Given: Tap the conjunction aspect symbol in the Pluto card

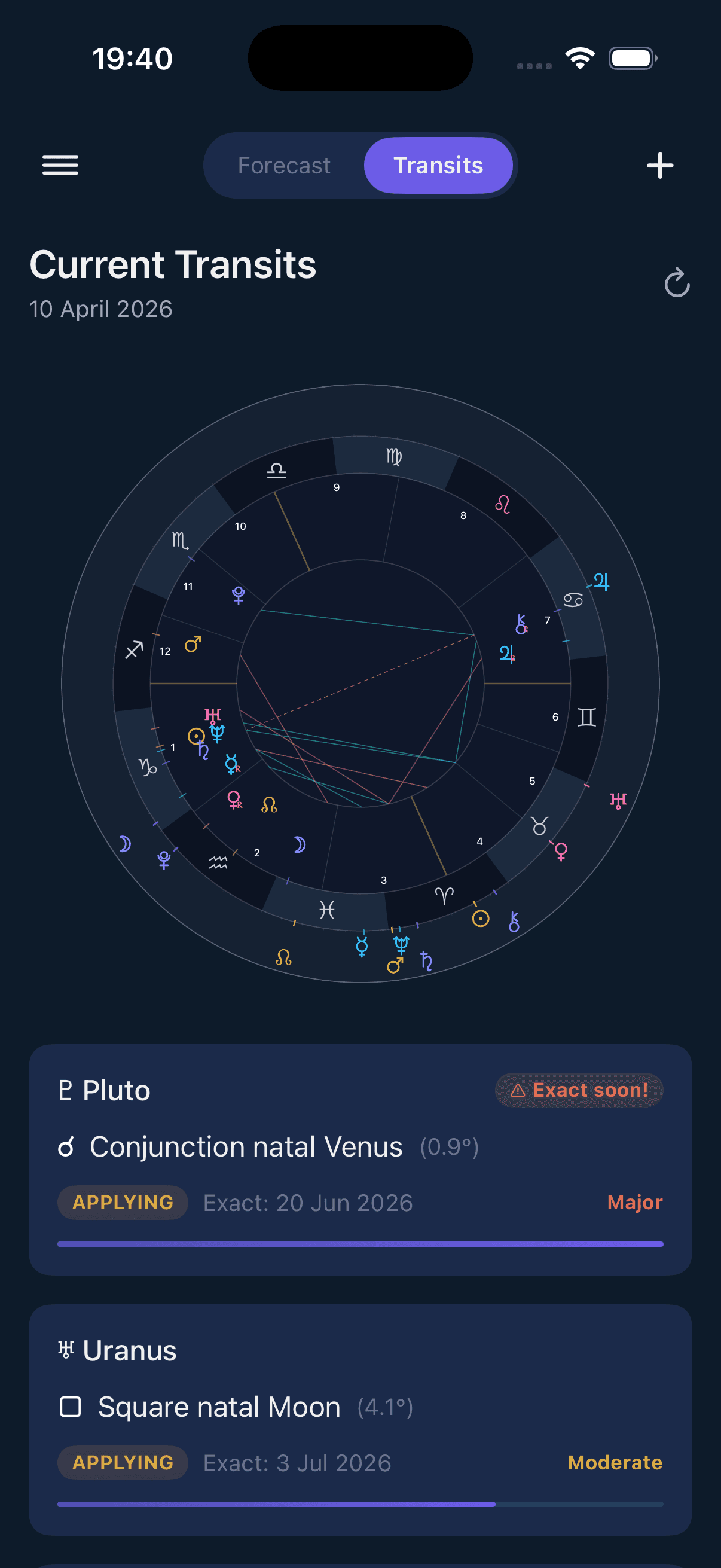Looking at the screenshot, I should pos(67,1146).
